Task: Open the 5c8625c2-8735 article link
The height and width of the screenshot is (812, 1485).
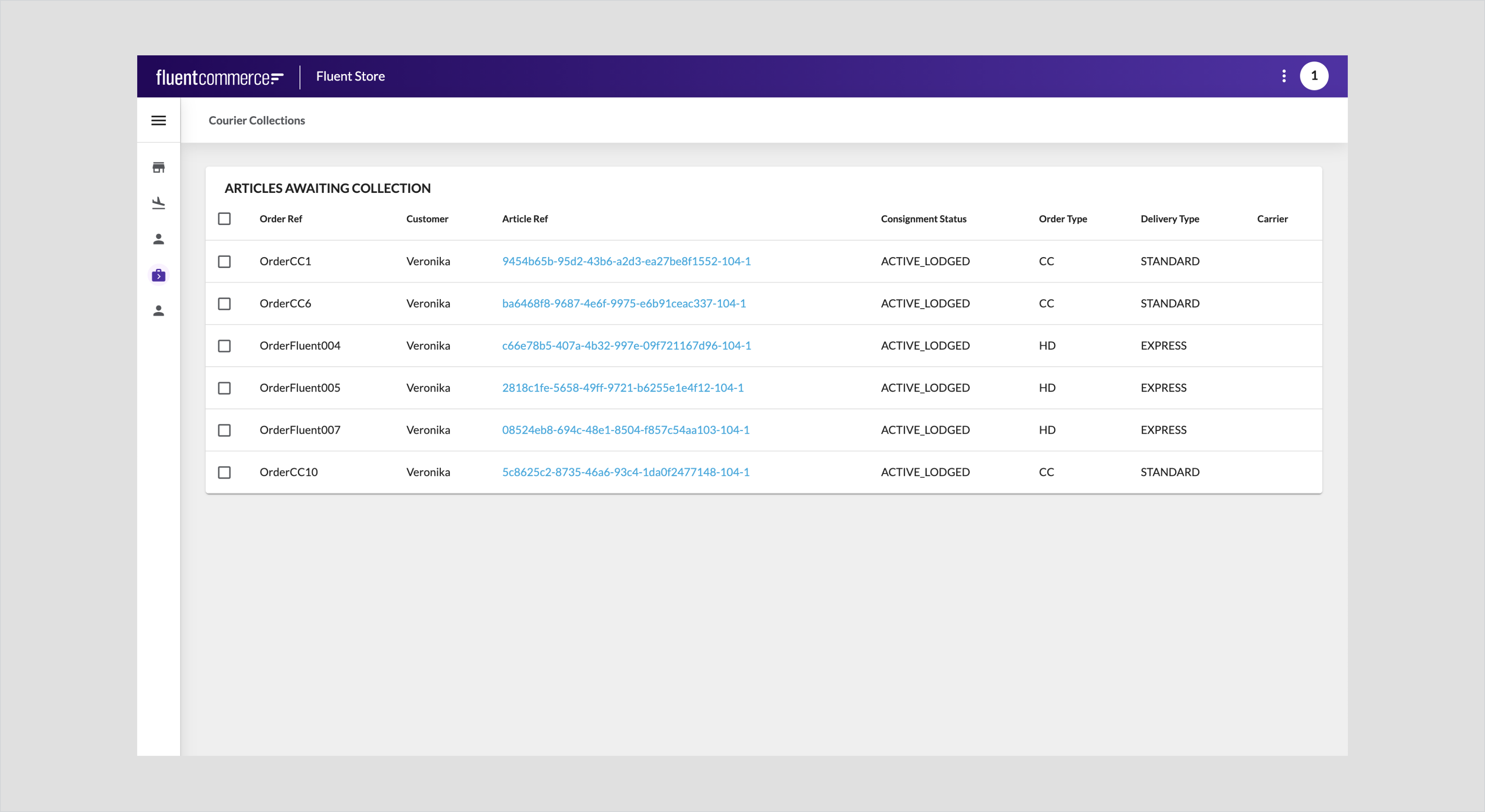Action: 626,472
